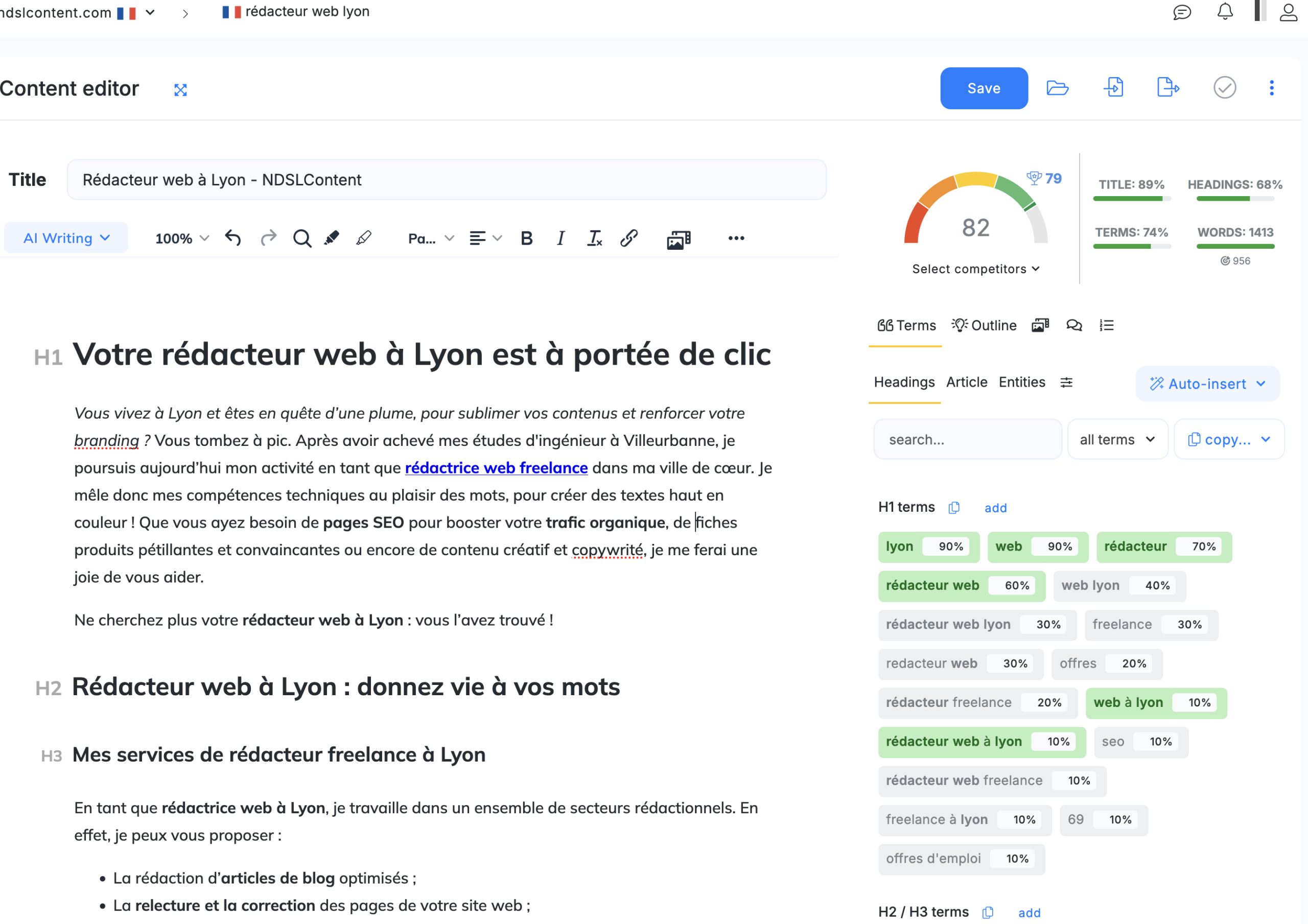This screenshot has width=1308, height=924.
Task: Click the trophy score 79 indicator
Action: (1044, 178)
